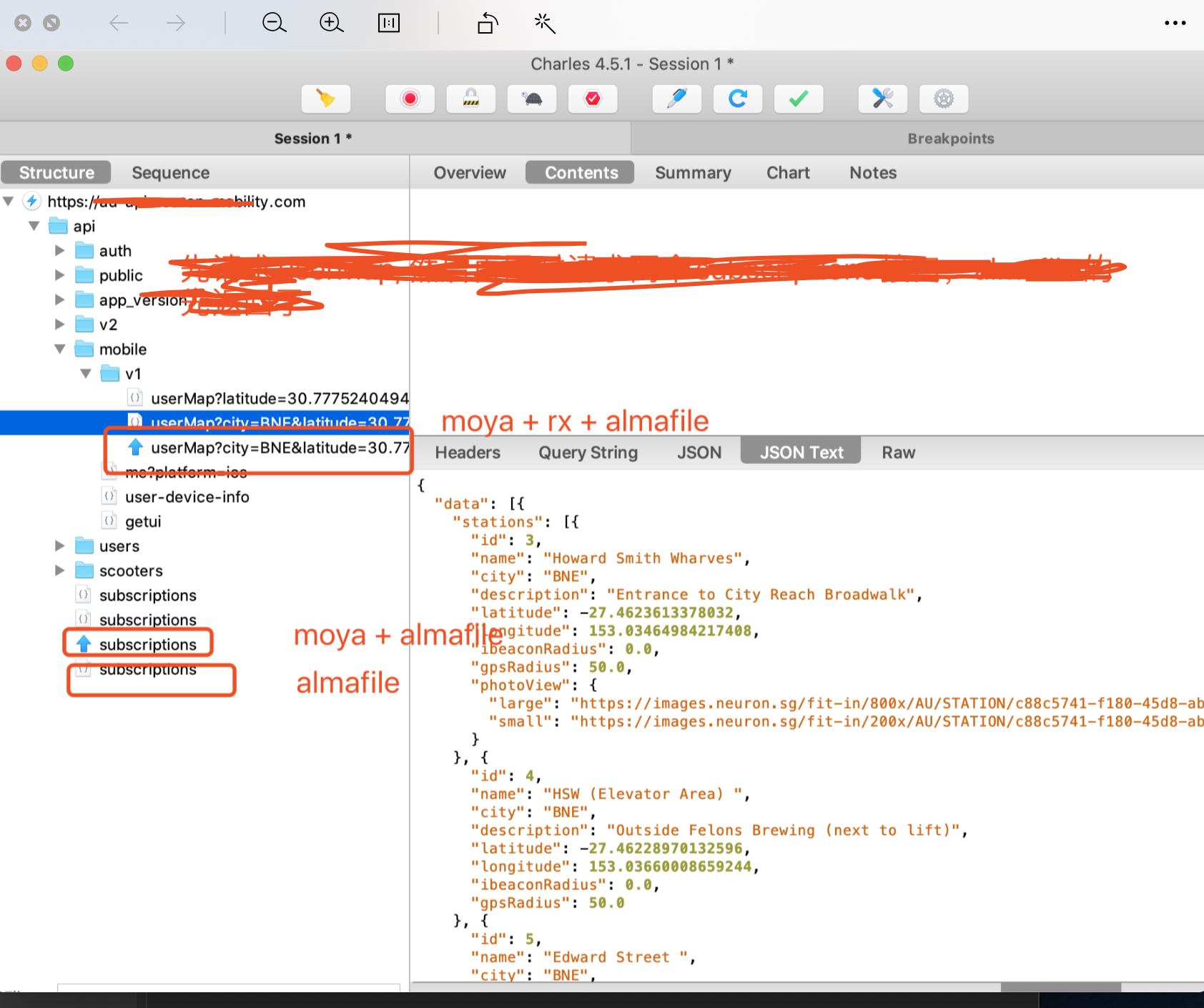Open throttle settings via the turtle icon

pyautogui.click(x=531, y=99)
